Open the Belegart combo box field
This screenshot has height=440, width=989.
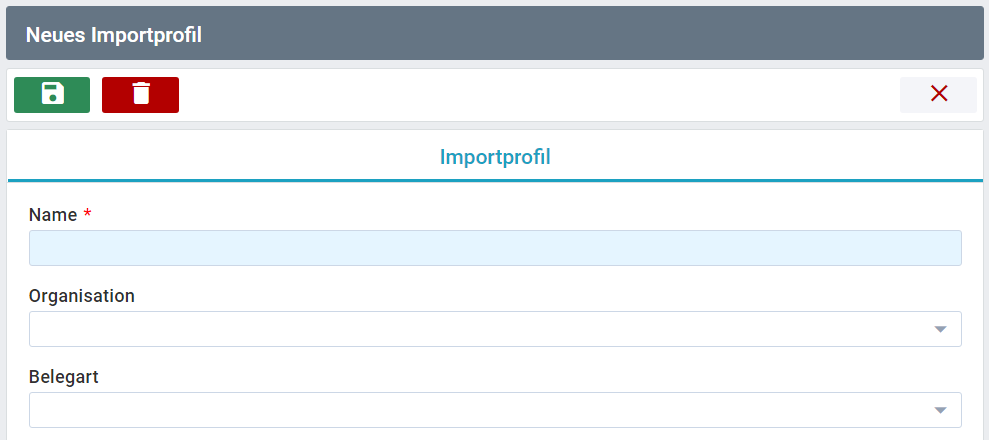point(495,410)
